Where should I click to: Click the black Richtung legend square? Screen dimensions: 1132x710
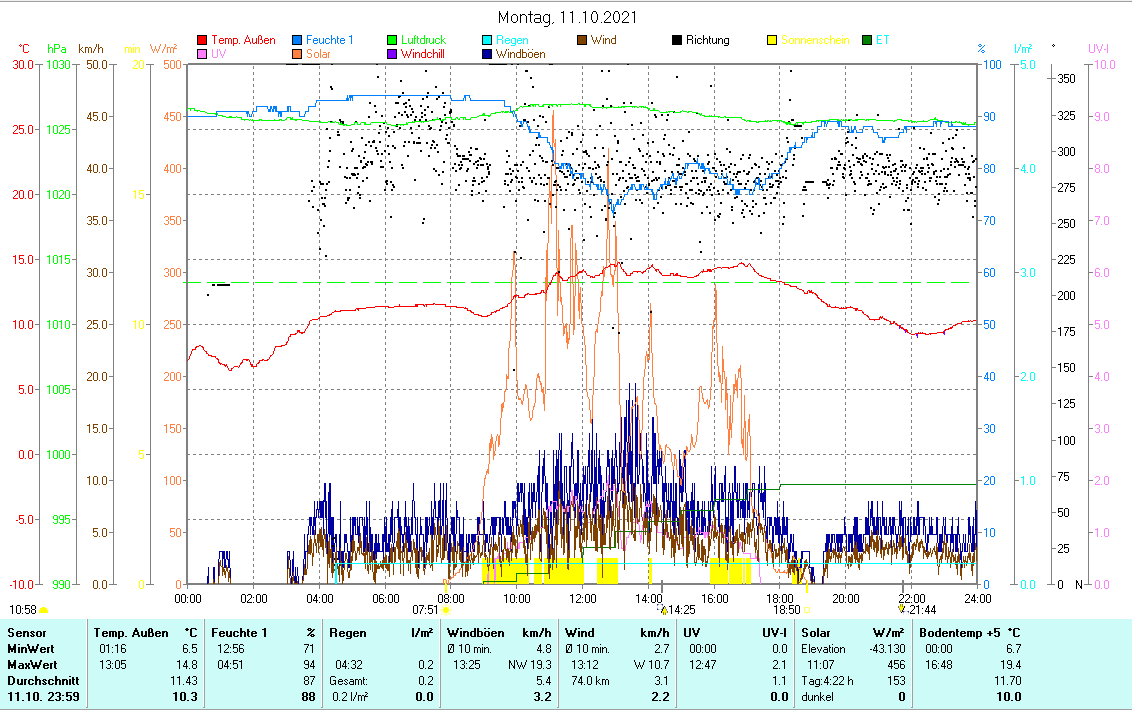tap(676, 41)
